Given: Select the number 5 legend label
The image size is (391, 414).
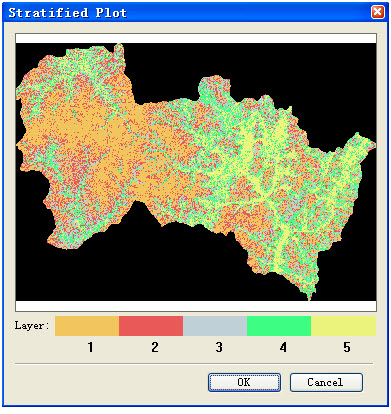Looking at the screenshot, I should tap(347, 347).
